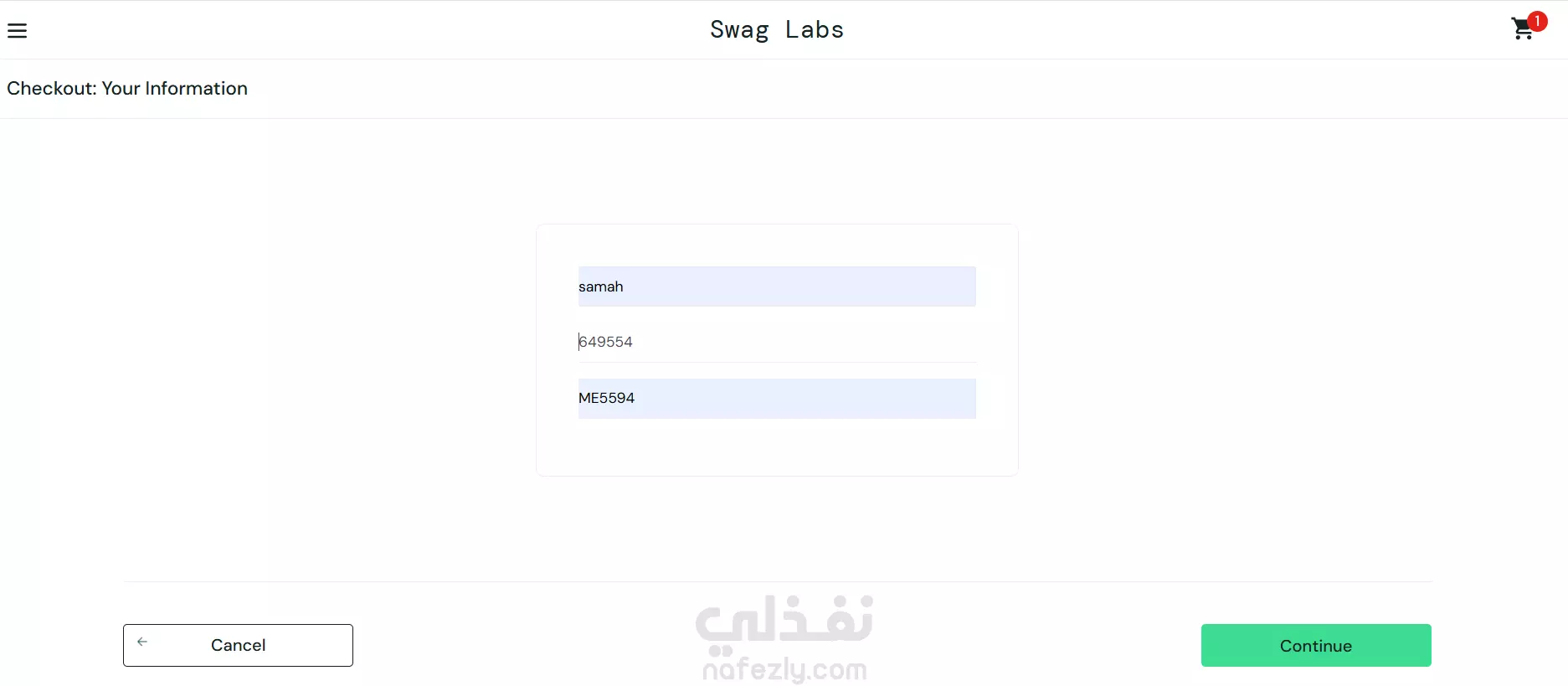Click the back arrow inside the Cancel button
This screenshot has width=1568, height=686.
142,642
